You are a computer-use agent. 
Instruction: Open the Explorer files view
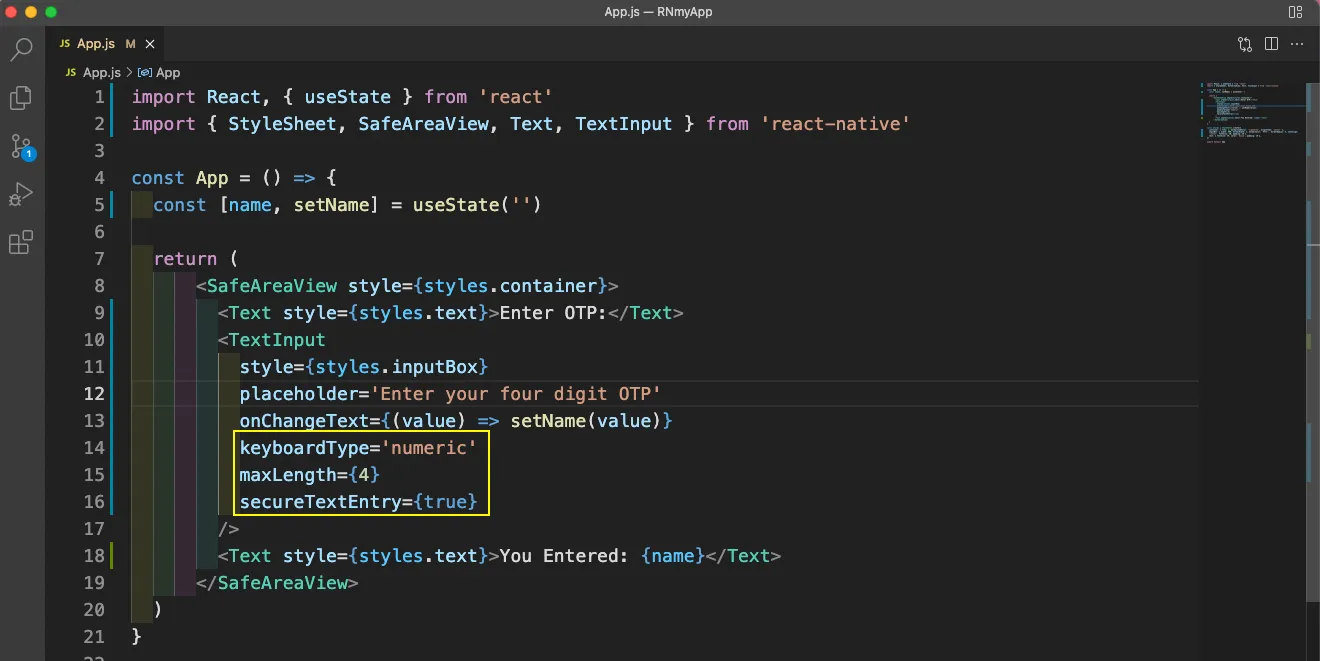pos(21,98)
